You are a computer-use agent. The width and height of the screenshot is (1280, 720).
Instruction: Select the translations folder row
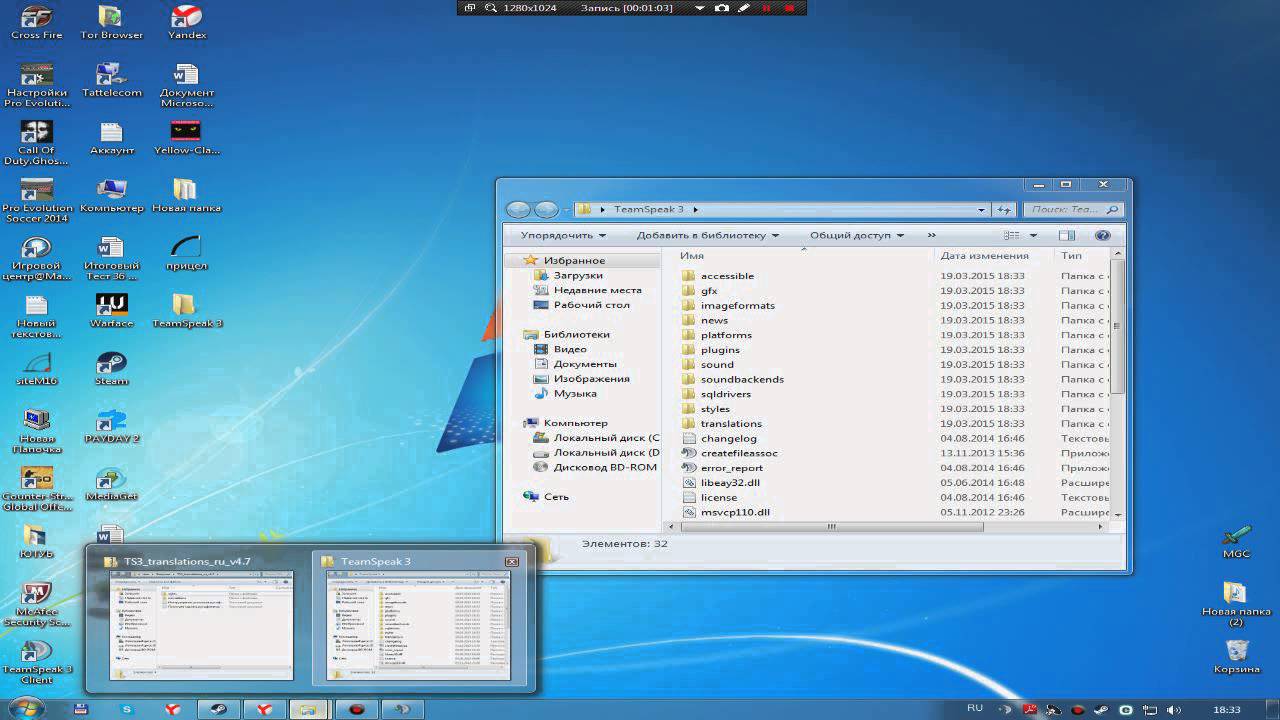(x=895, y=423)
